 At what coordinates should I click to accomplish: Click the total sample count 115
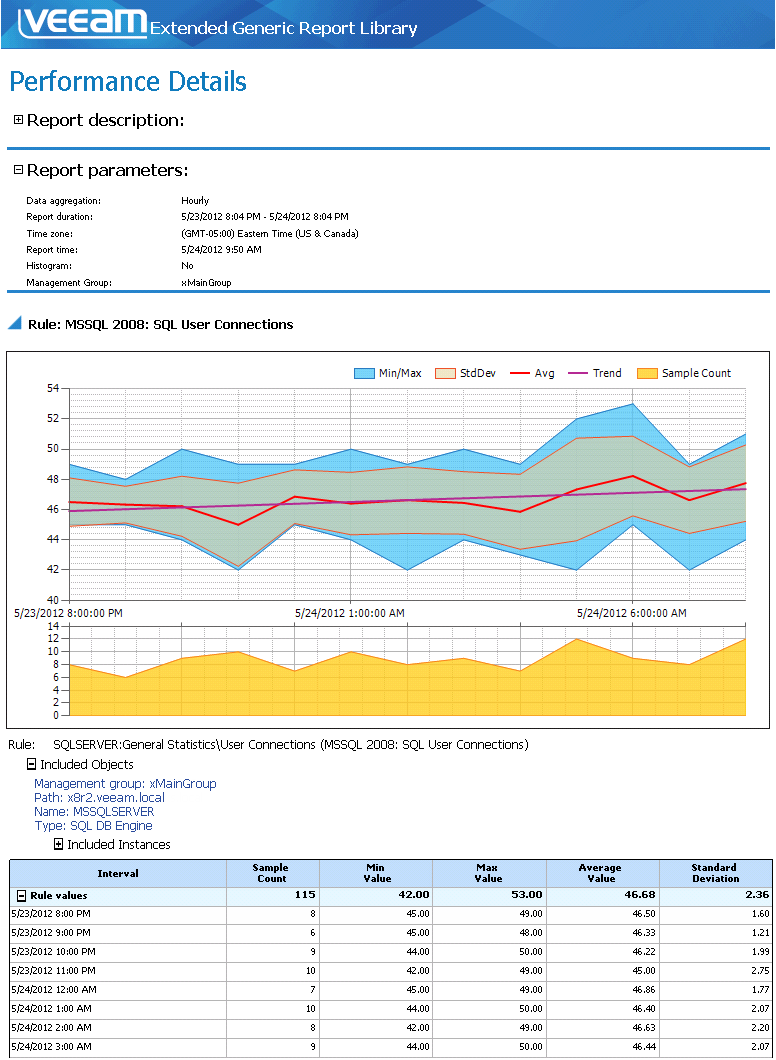[x=305, y=895]
